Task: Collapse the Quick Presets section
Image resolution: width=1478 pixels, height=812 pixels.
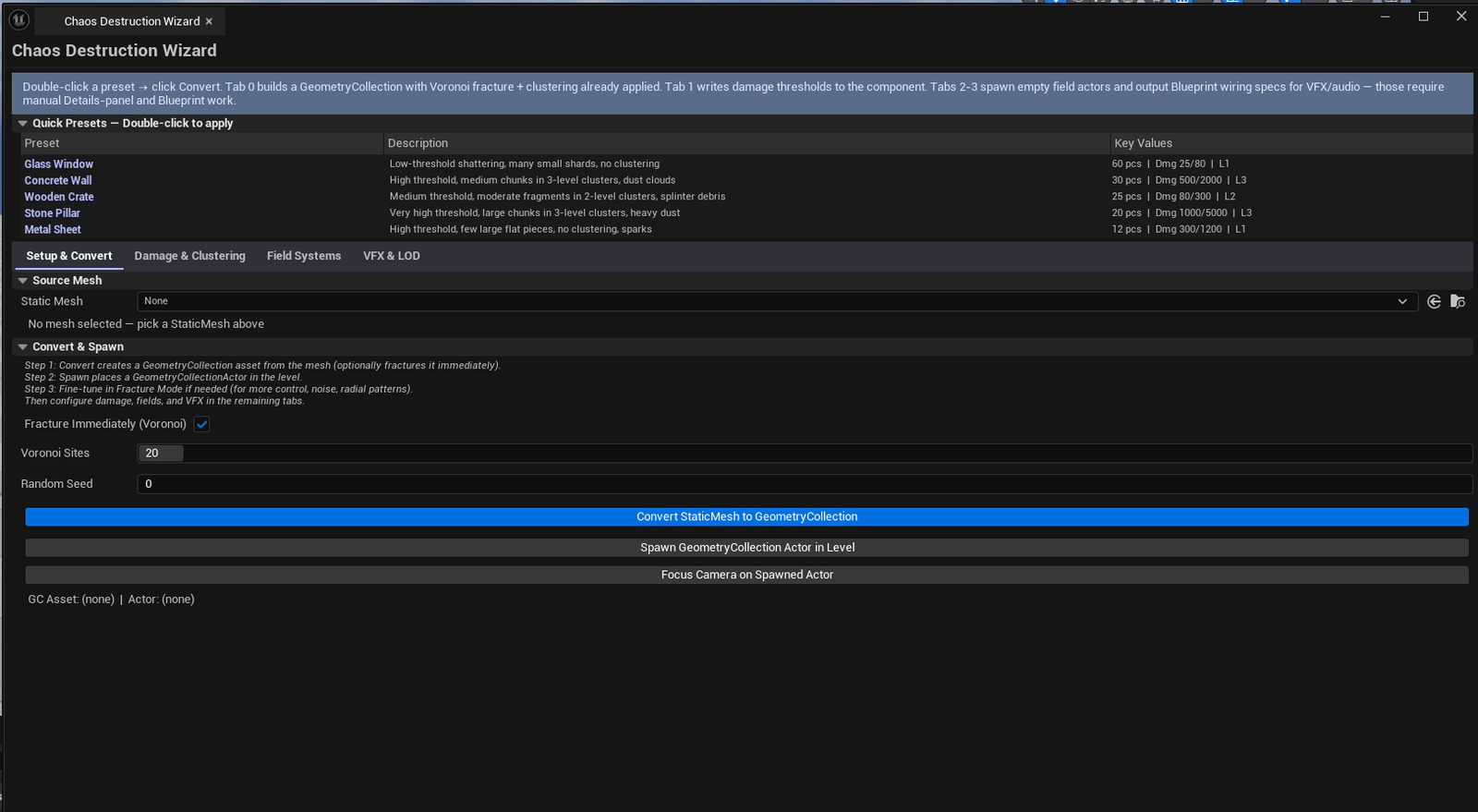Action: click(x=23, y=123)
